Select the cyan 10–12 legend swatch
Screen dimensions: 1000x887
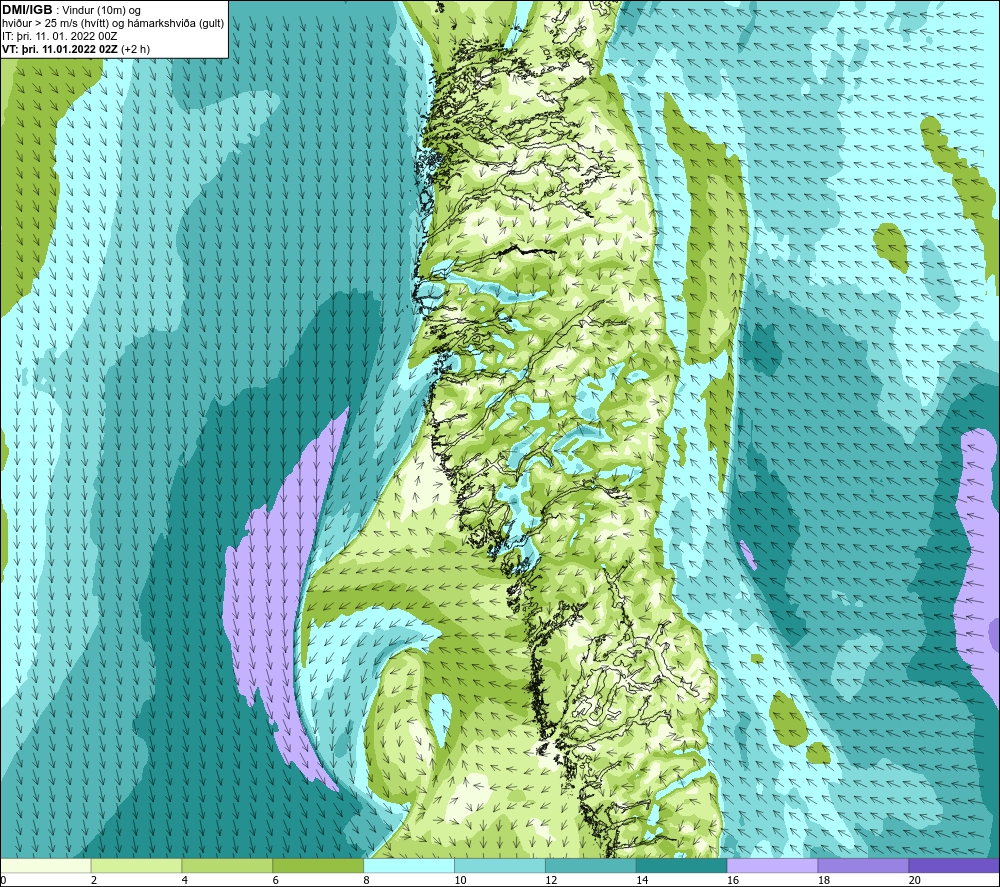click(500, 865)
